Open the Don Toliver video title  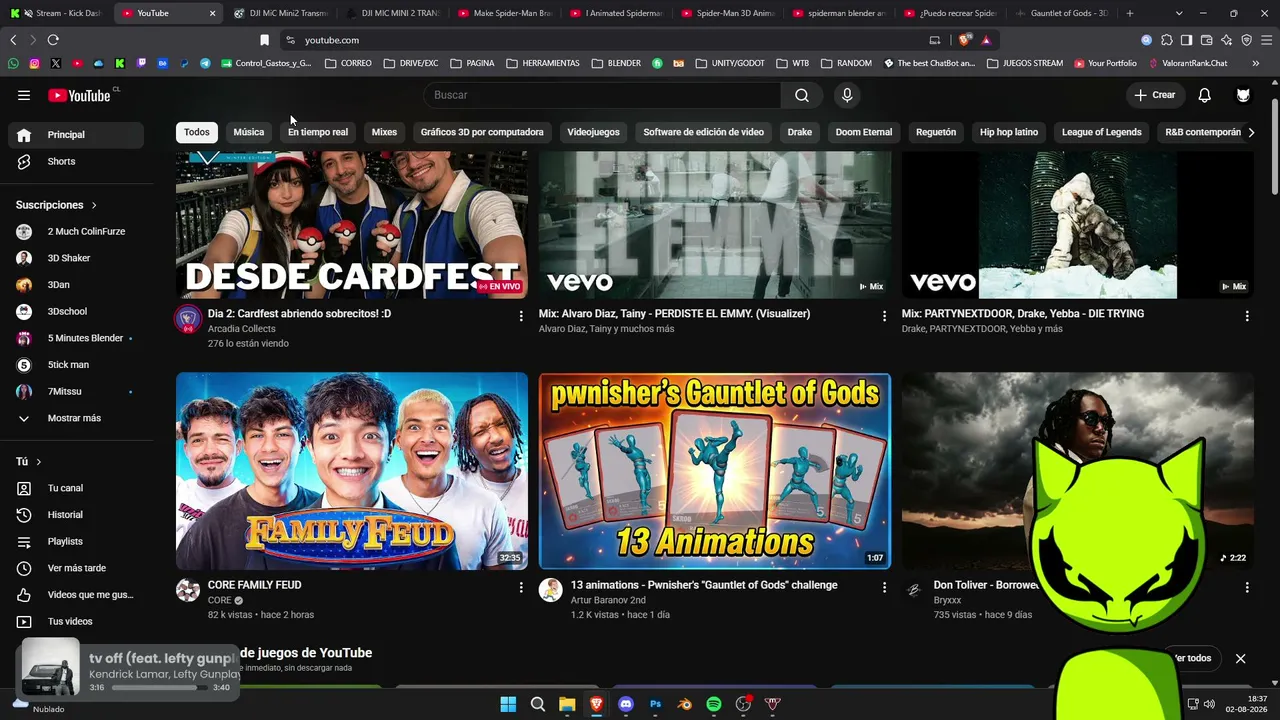(985, 585)
